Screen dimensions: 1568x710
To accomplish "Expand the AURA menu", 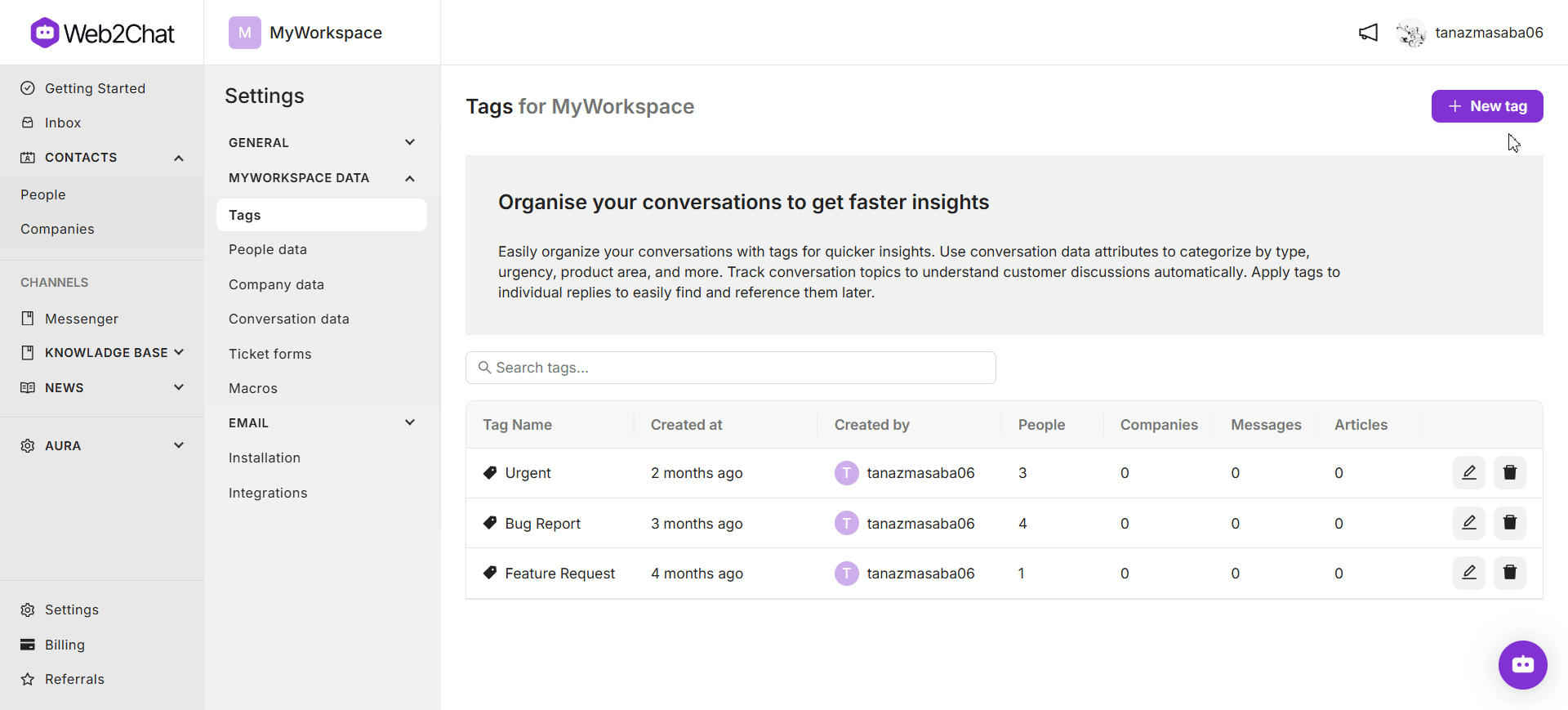I will click(x=178, y=445).
